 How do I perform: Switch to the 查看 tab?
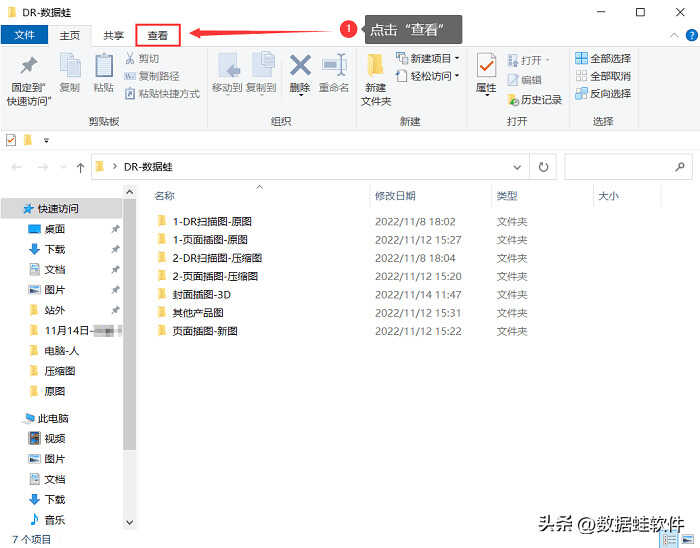(158, 35)
